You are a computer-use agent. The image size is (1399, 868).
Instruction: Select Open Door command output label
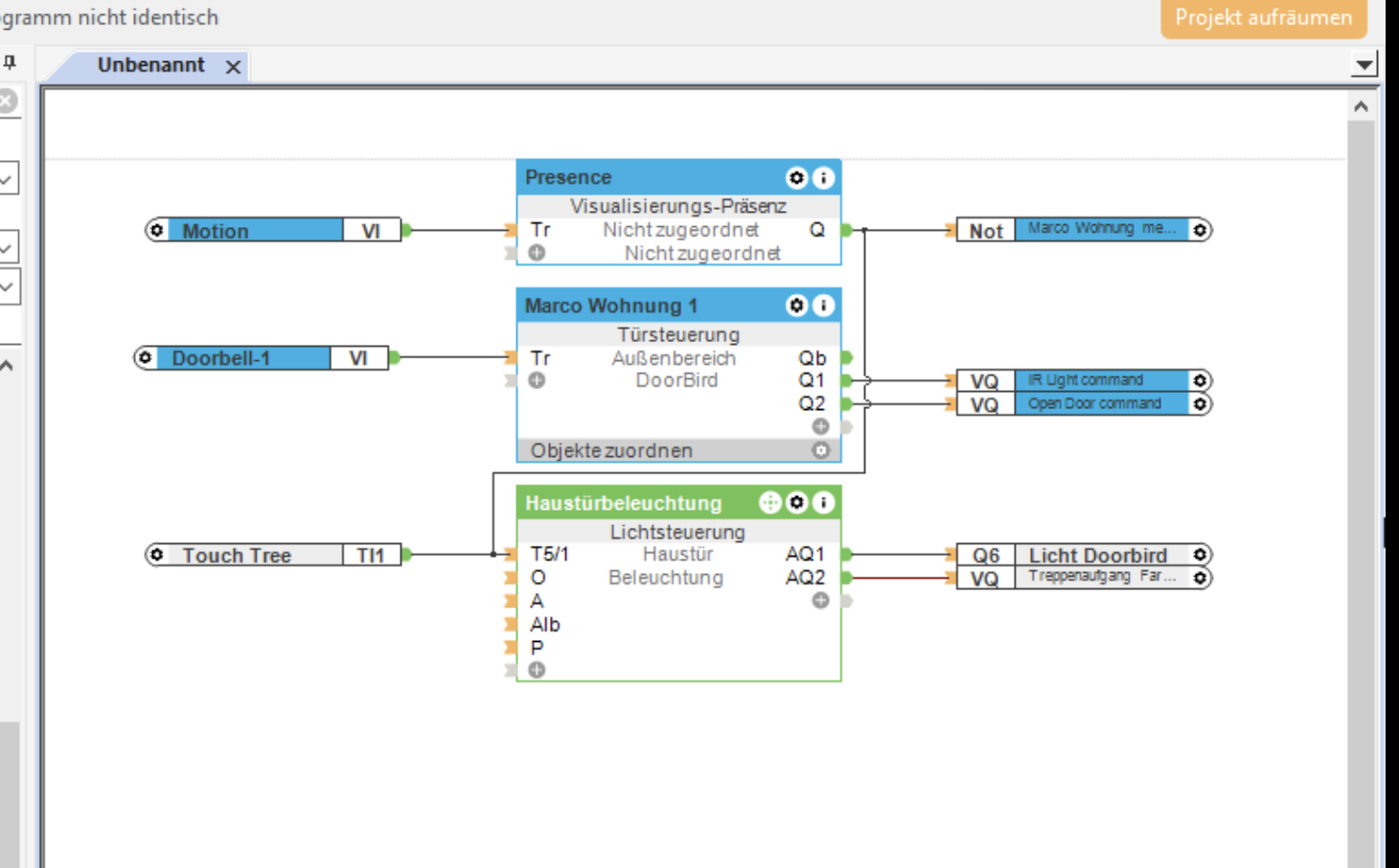(x=1094, y=403)
